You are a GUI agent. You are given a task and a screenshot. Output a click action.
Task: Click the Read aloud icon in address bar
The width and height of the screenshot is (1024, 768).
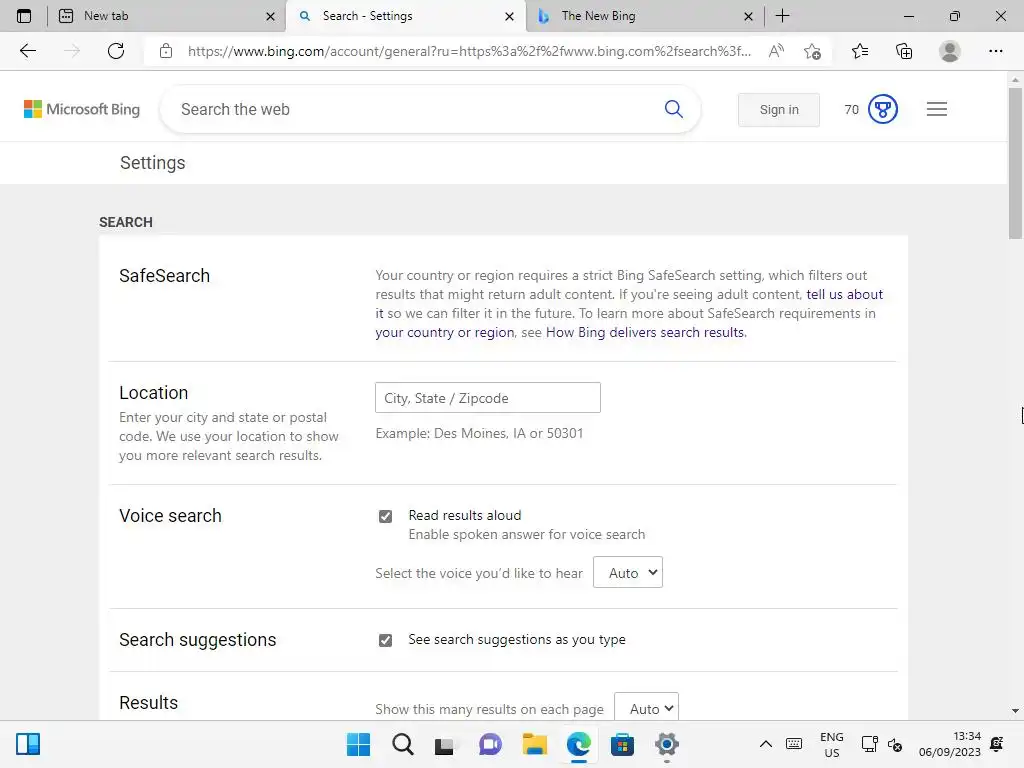(x=776, y=51)
